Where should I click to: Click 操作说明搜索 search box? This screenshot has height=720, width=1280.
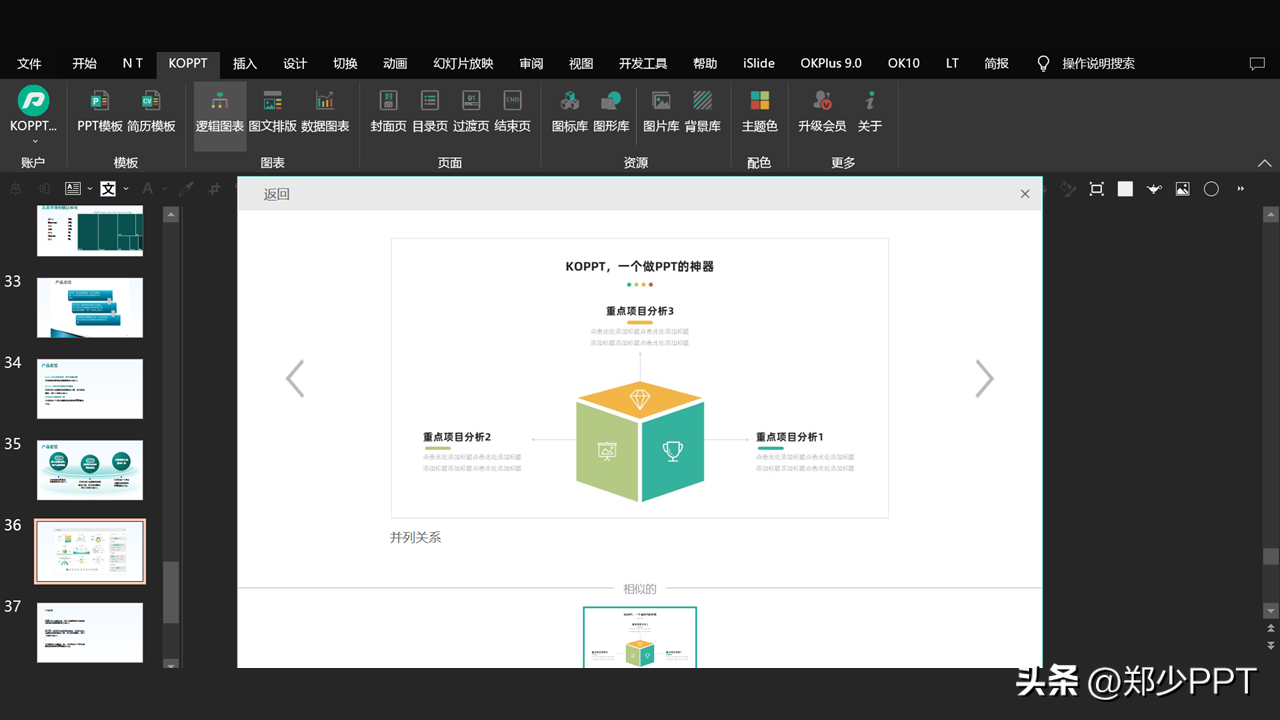pyautogui.click(x=1098, y=63)
